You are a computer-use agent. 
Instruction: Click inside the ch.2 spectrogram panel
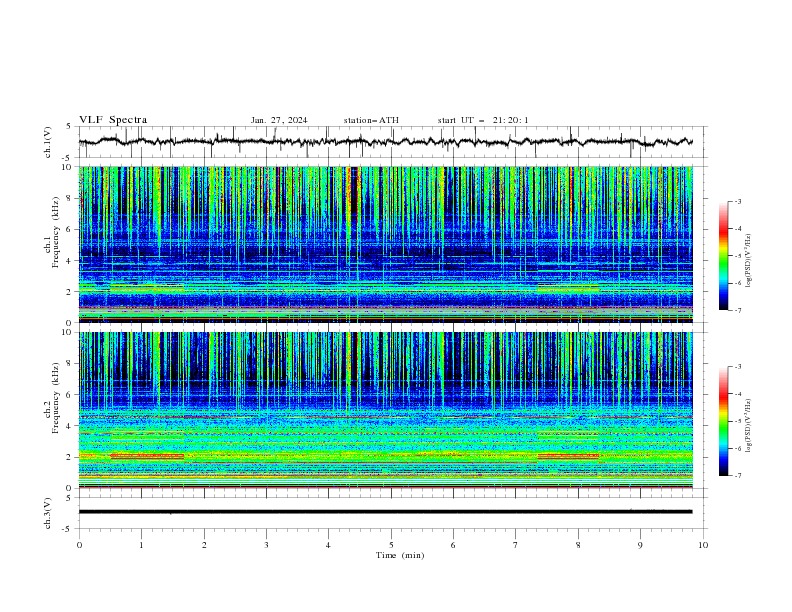[385, 410]
